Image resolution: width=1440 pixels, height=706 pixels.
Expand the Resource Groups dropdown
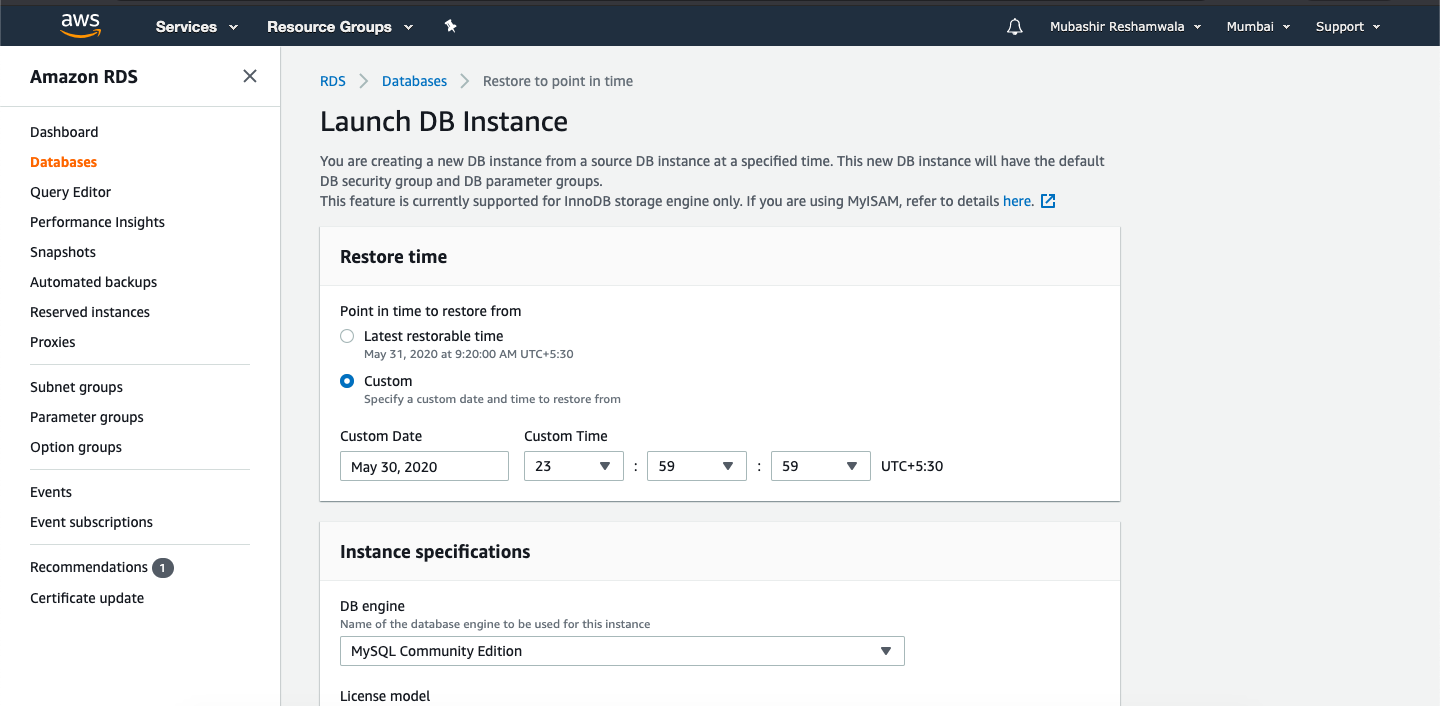coord(340,27)
